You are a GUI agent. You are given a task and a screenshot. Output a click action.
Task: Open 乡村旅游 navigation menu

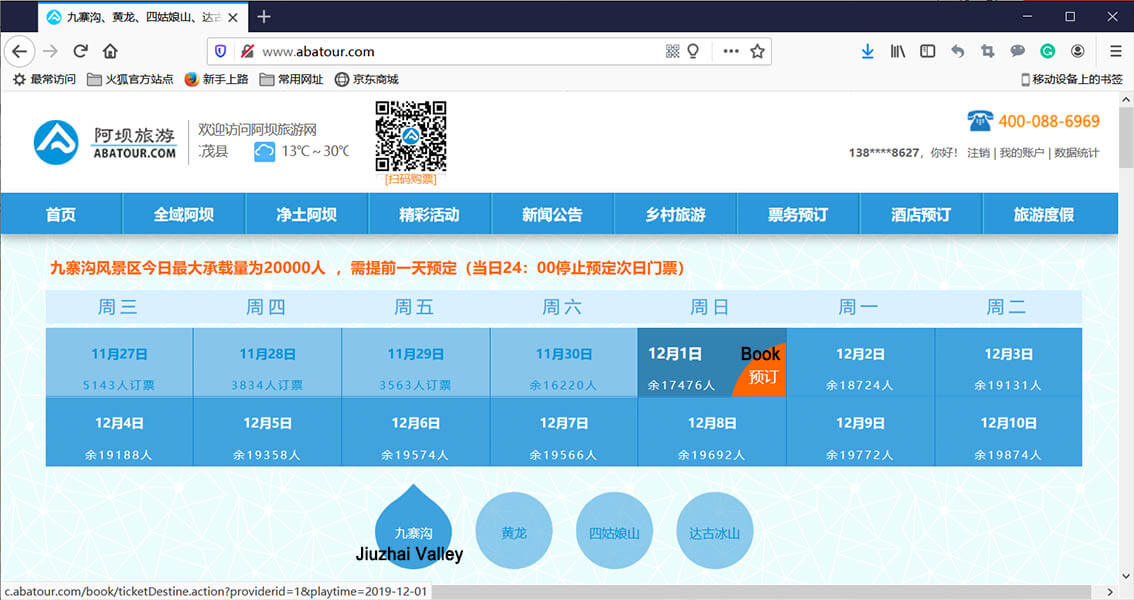pos(675,214)
